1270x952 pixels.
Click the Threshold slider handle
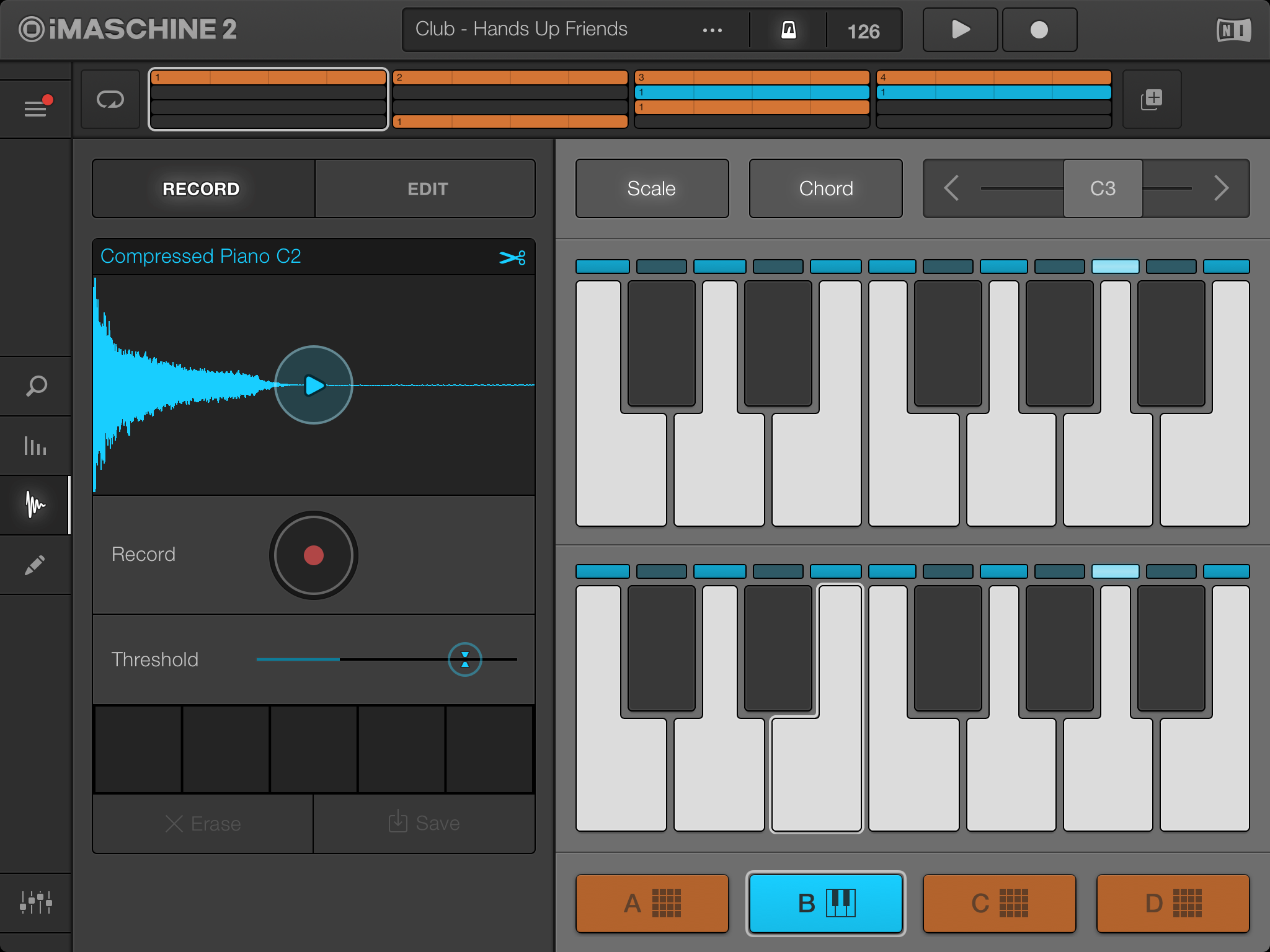click(465, 659)
